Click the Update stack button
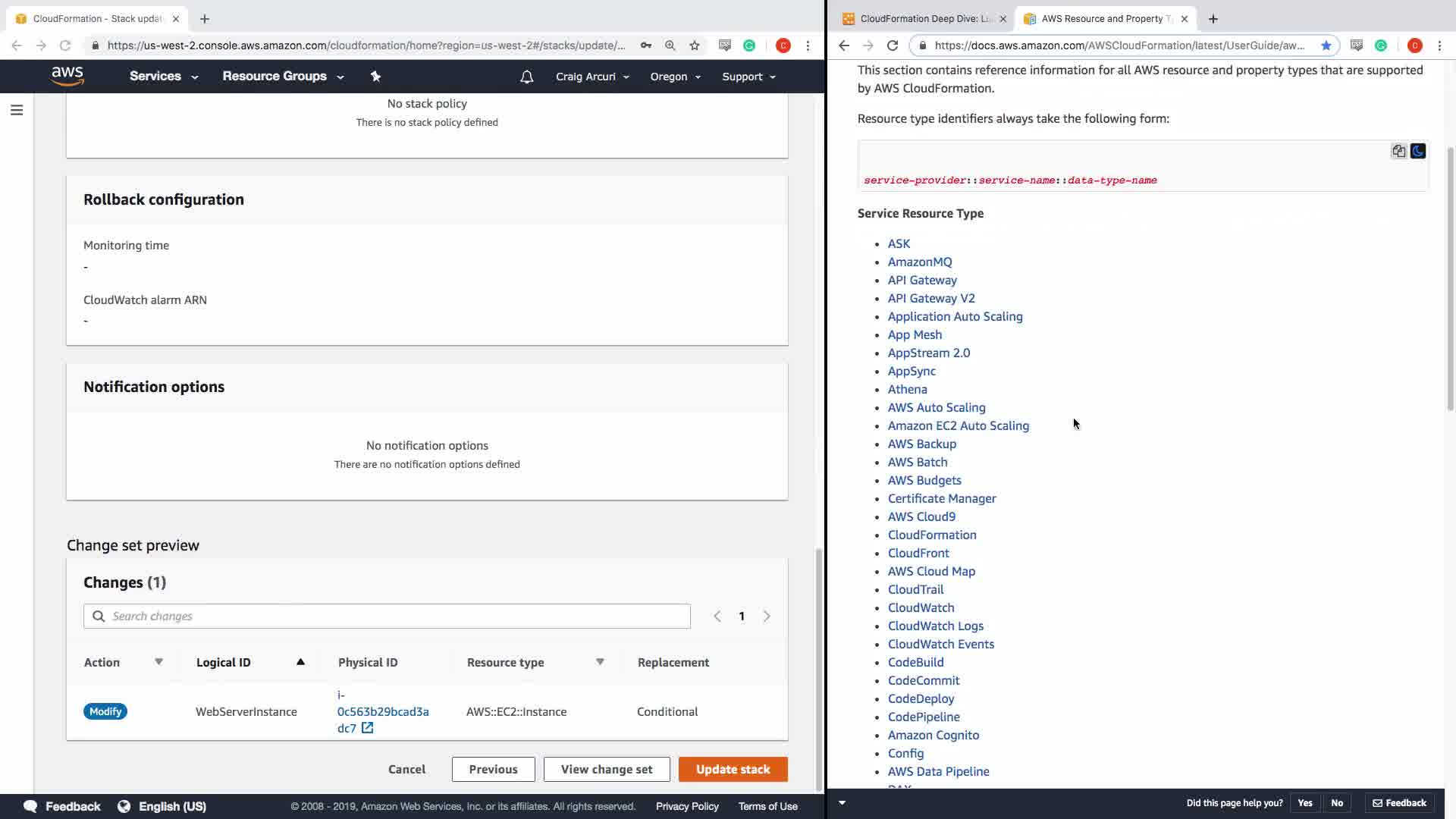 pos(733,769)
